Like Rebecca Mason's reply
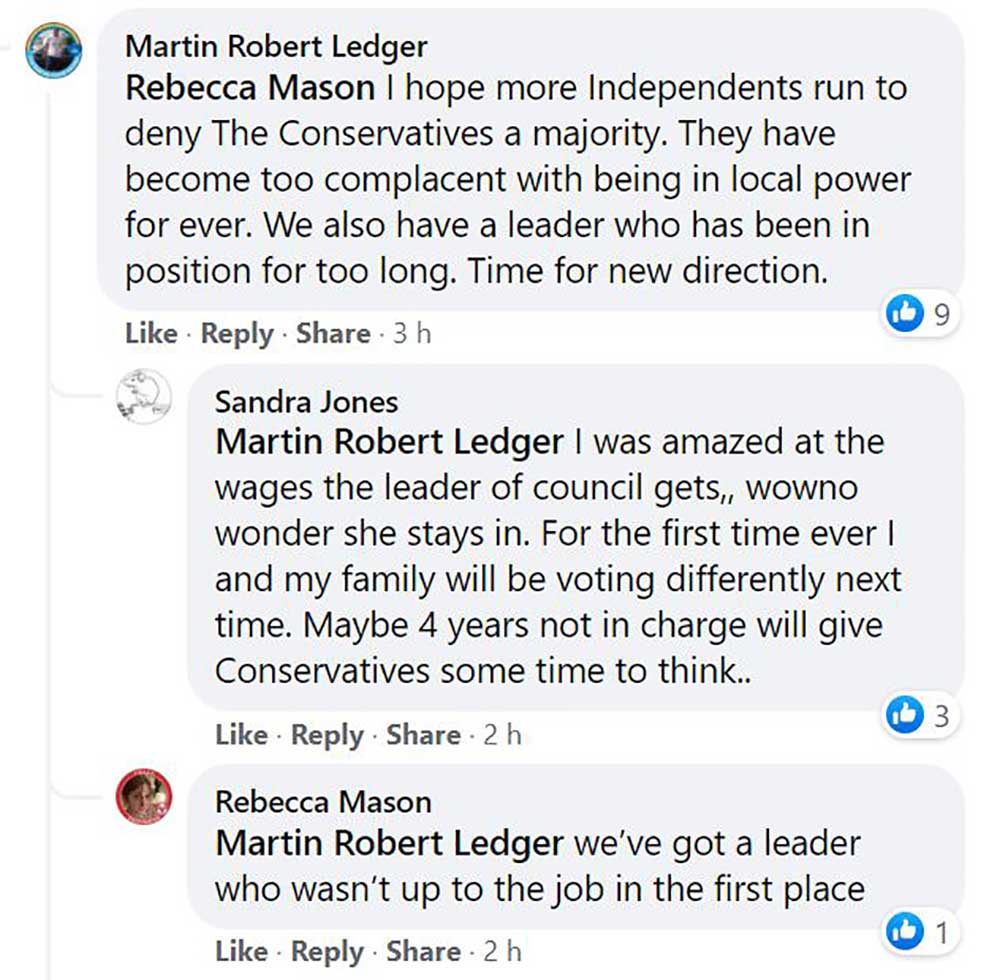 [241, 951]
